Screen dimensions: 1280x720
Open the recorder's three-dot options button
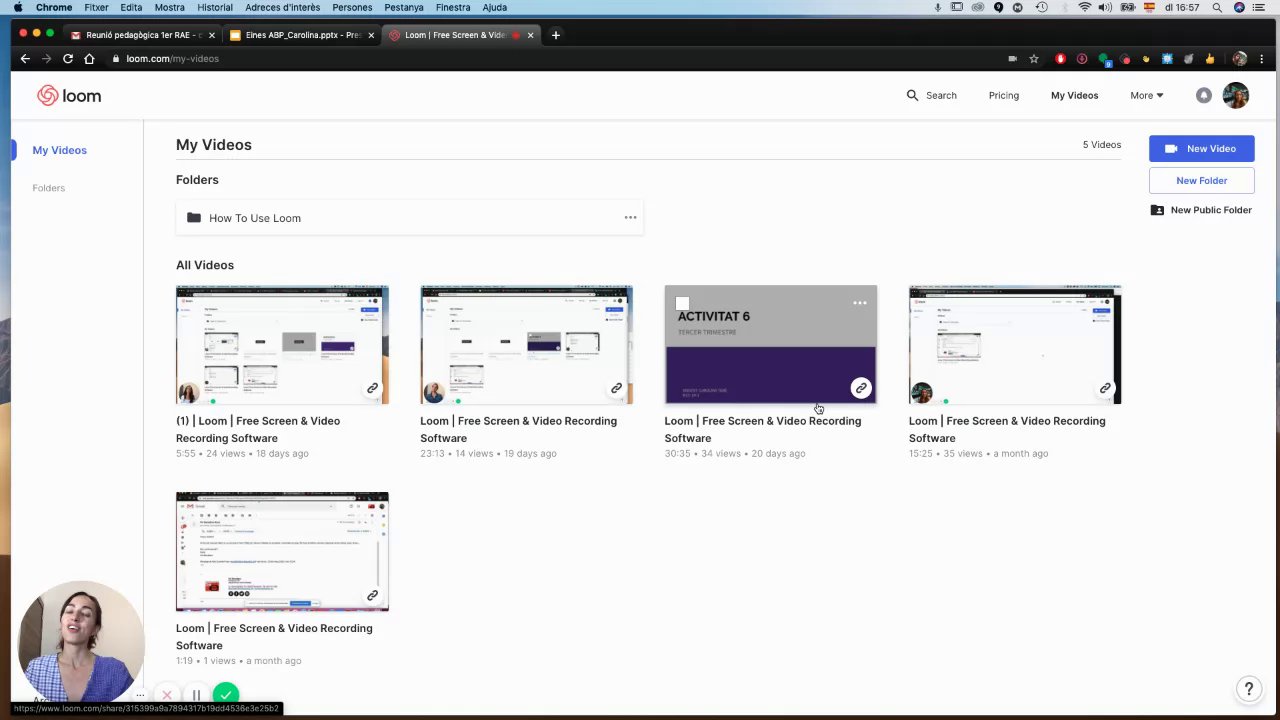pyautogui.click(x=140, y=695)
